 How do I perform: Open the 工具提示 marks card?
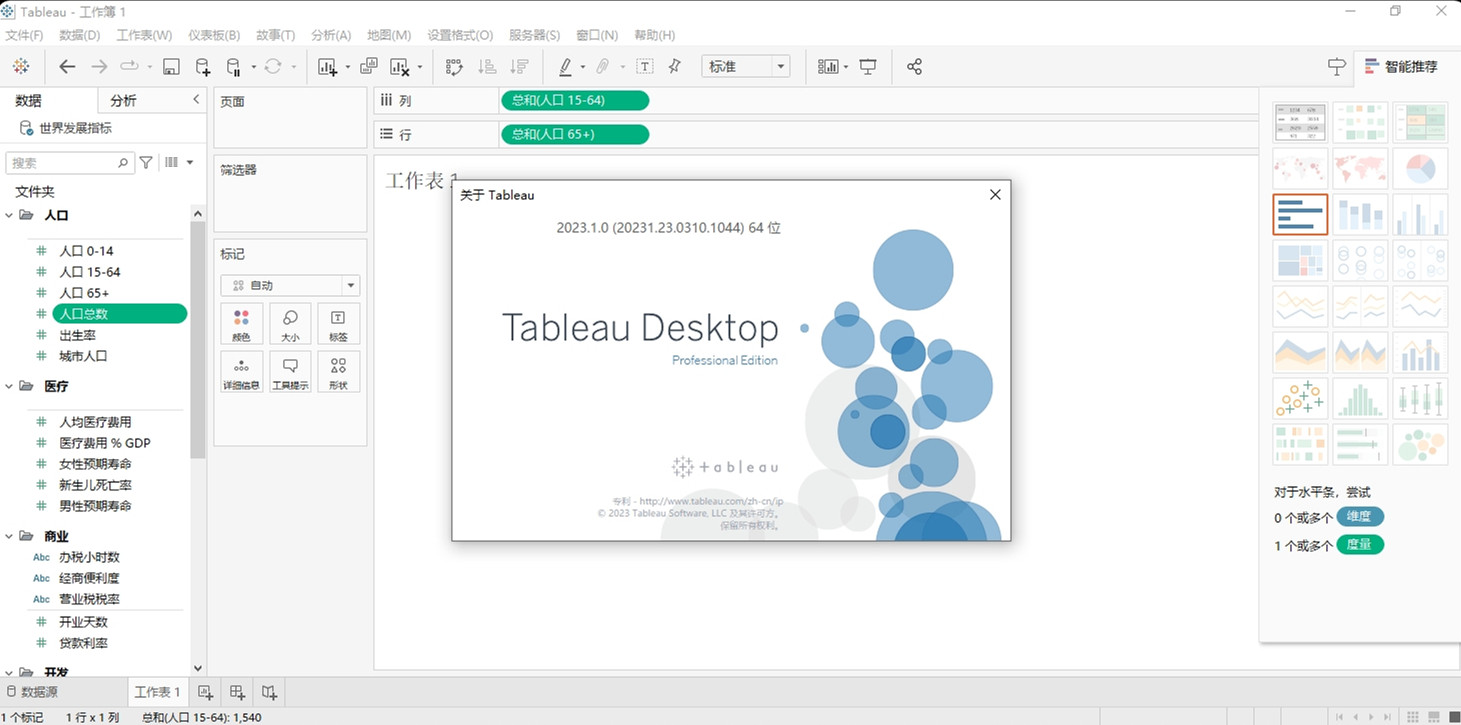pyautogui.click(x=290, y=372)
